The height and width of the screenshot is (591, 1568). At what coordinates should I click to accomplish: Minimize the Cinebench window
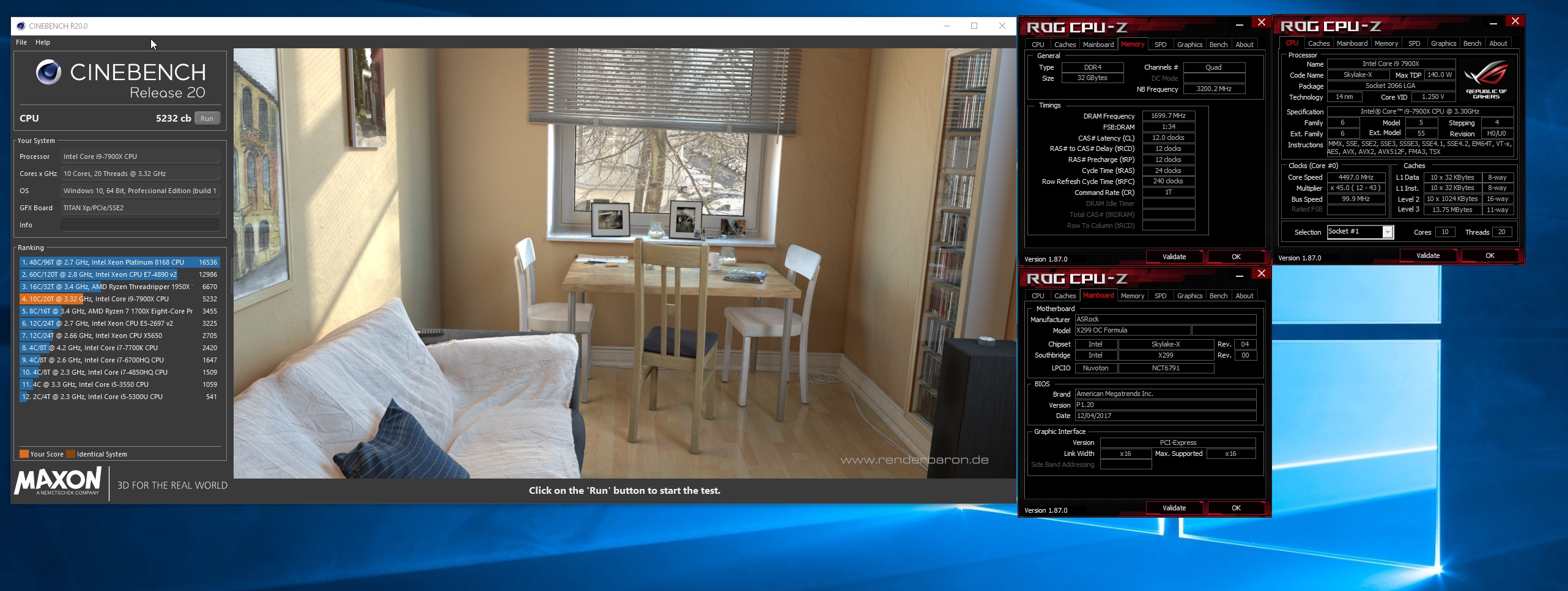pyautogui.click(x=946, y=26)
